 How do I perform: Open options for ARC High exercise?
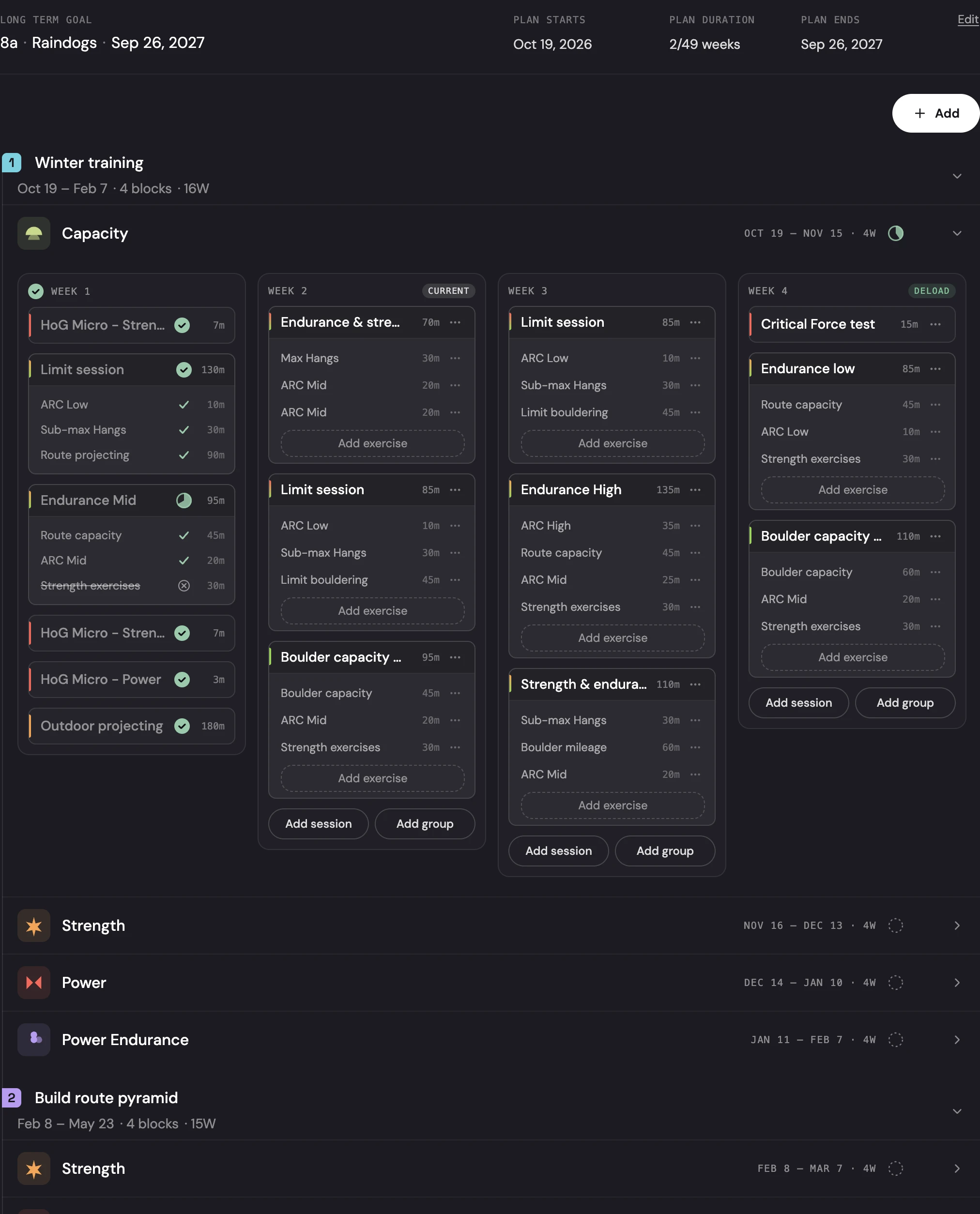[695, 526]
